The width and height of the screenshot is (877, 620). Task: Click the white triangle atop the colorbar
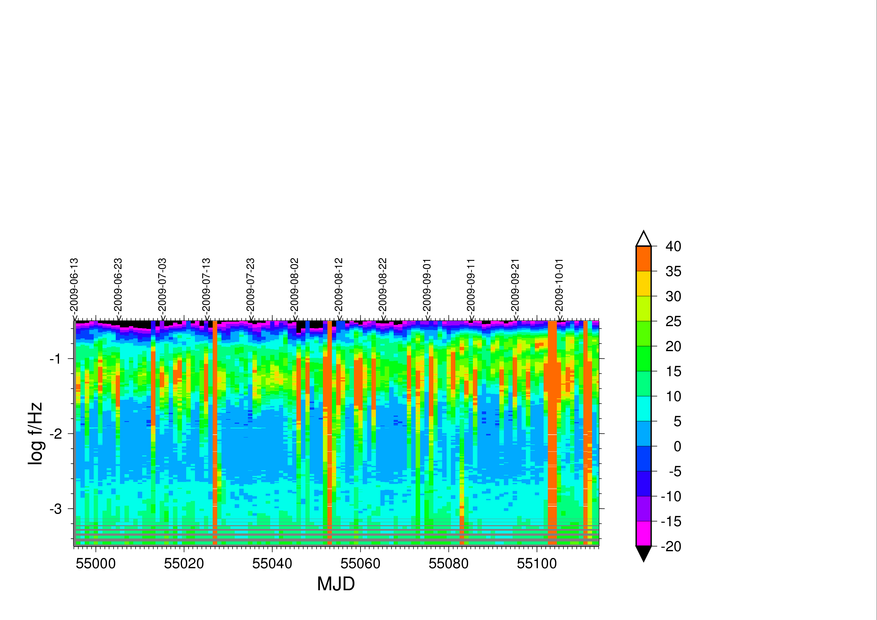click(x=644, y=238)
